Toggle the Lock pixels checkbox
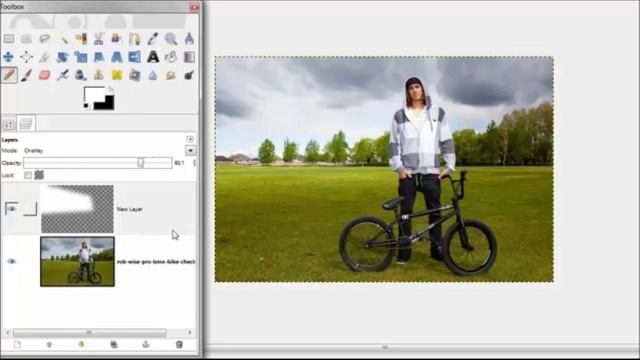640x360 pixels. 28,175
